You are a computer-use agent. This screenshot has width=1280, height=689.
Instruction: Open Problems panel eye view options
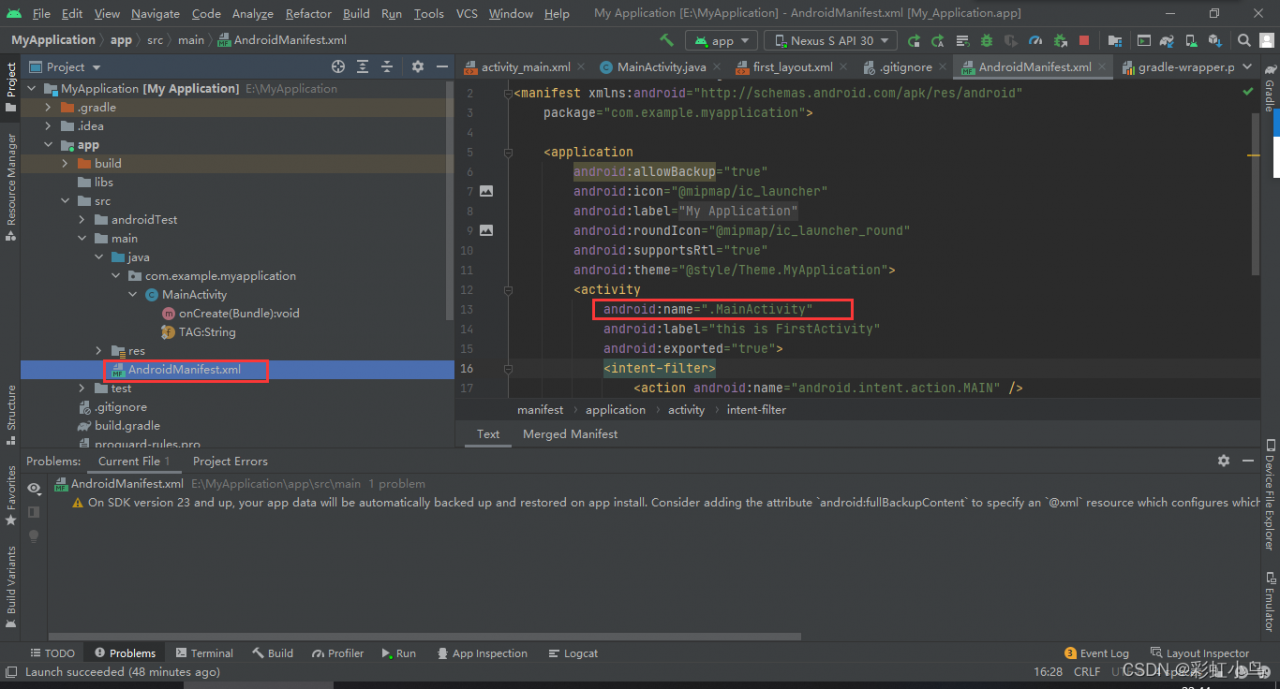tap(34, 488)
